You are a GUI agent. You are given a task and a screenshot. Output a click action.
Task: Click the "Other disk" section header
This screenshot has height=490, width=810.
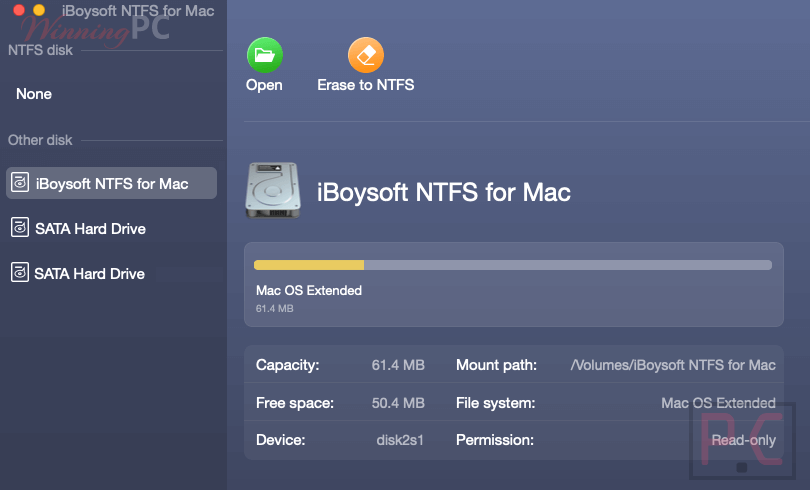(40, 140)
